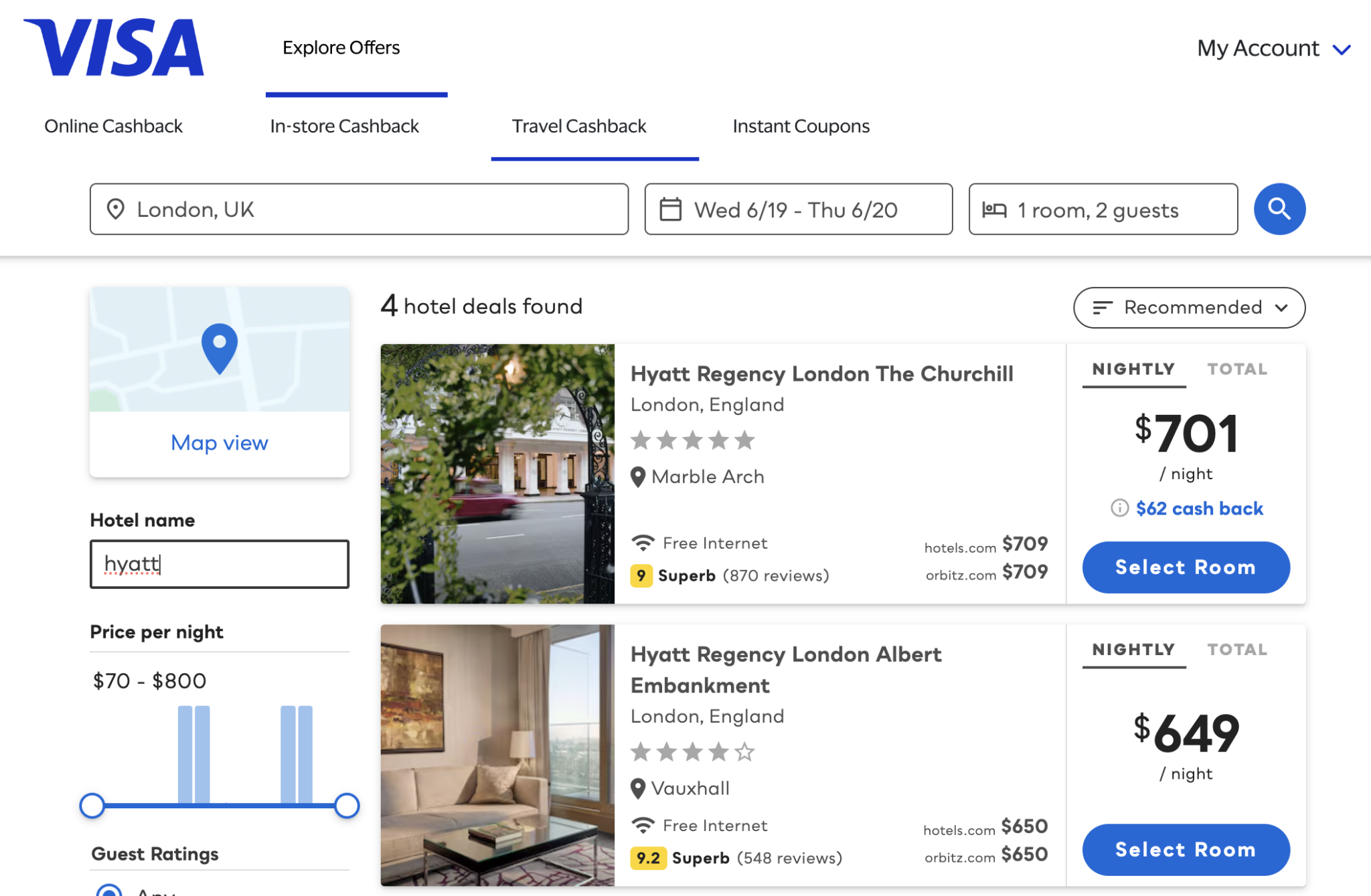Click the right price slider handle
This screenshot has width=1371, height=896.
(347, 805)
